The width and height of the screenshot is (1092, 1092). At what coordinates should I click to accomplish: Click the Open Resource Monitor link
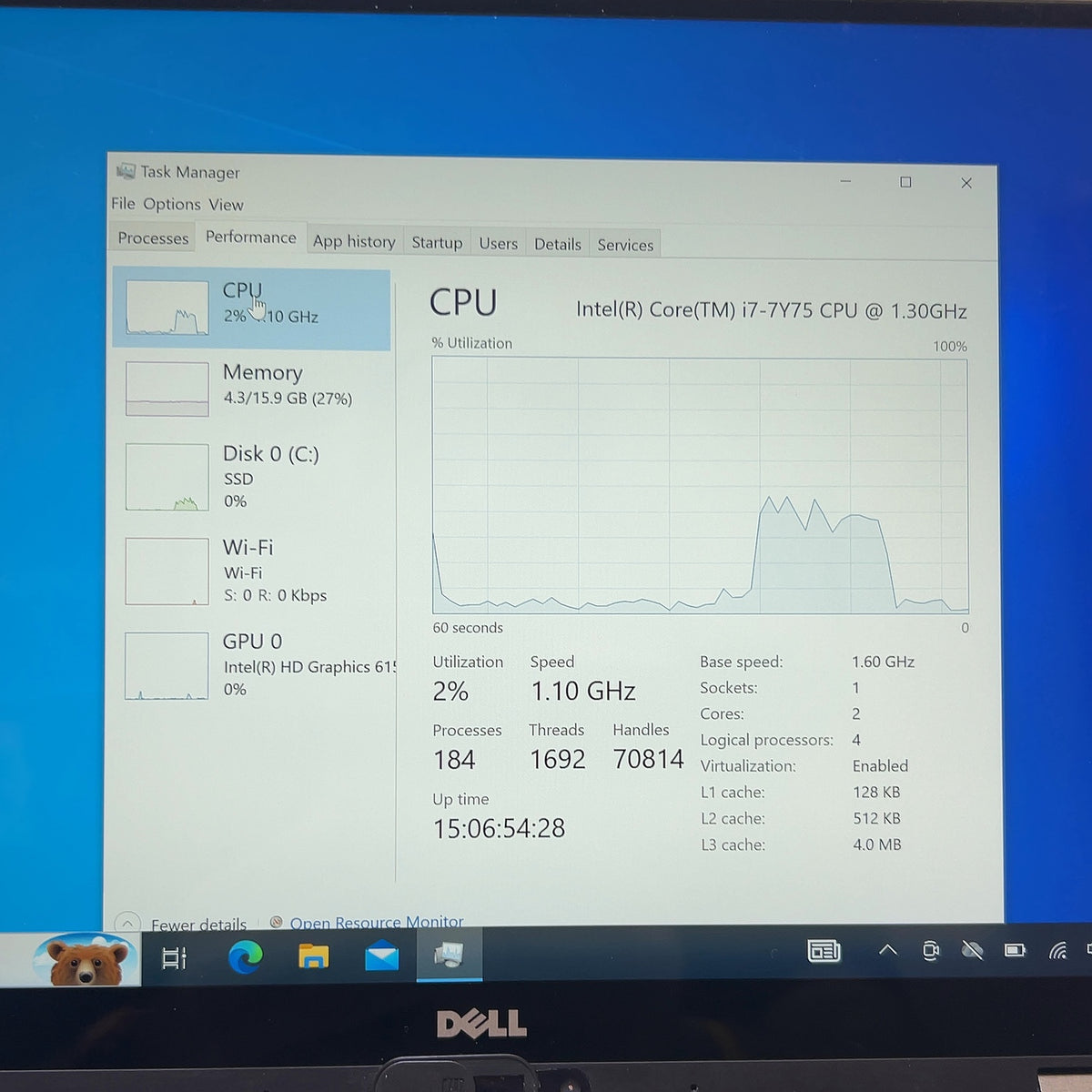coord(377,922)
